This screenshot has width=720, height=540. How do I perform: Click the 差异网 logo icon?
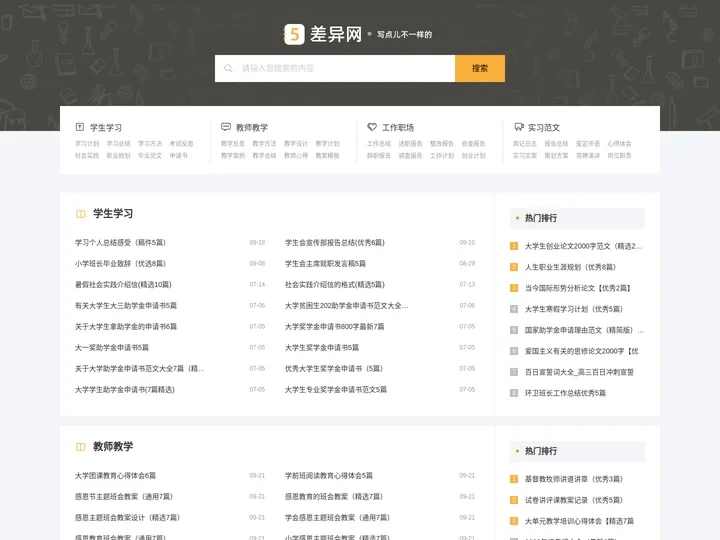(x=294, y=34)
